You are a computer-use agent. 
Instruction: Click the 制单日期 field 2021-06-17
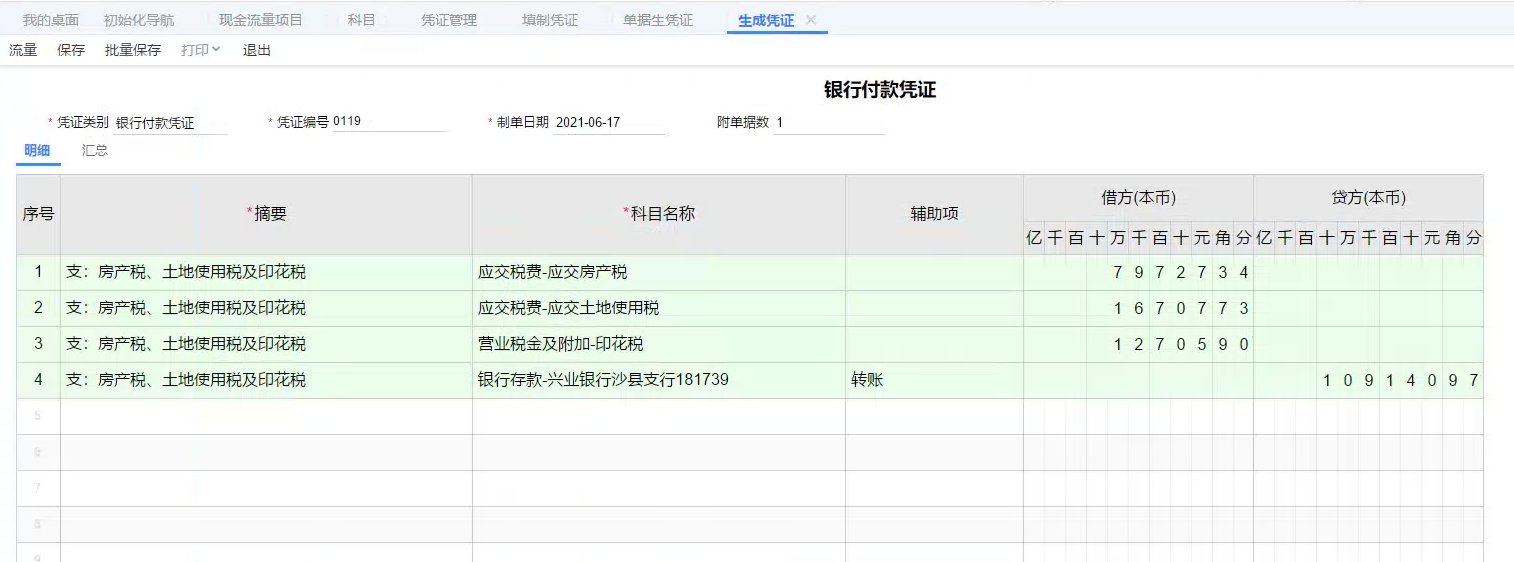point(610,123)
